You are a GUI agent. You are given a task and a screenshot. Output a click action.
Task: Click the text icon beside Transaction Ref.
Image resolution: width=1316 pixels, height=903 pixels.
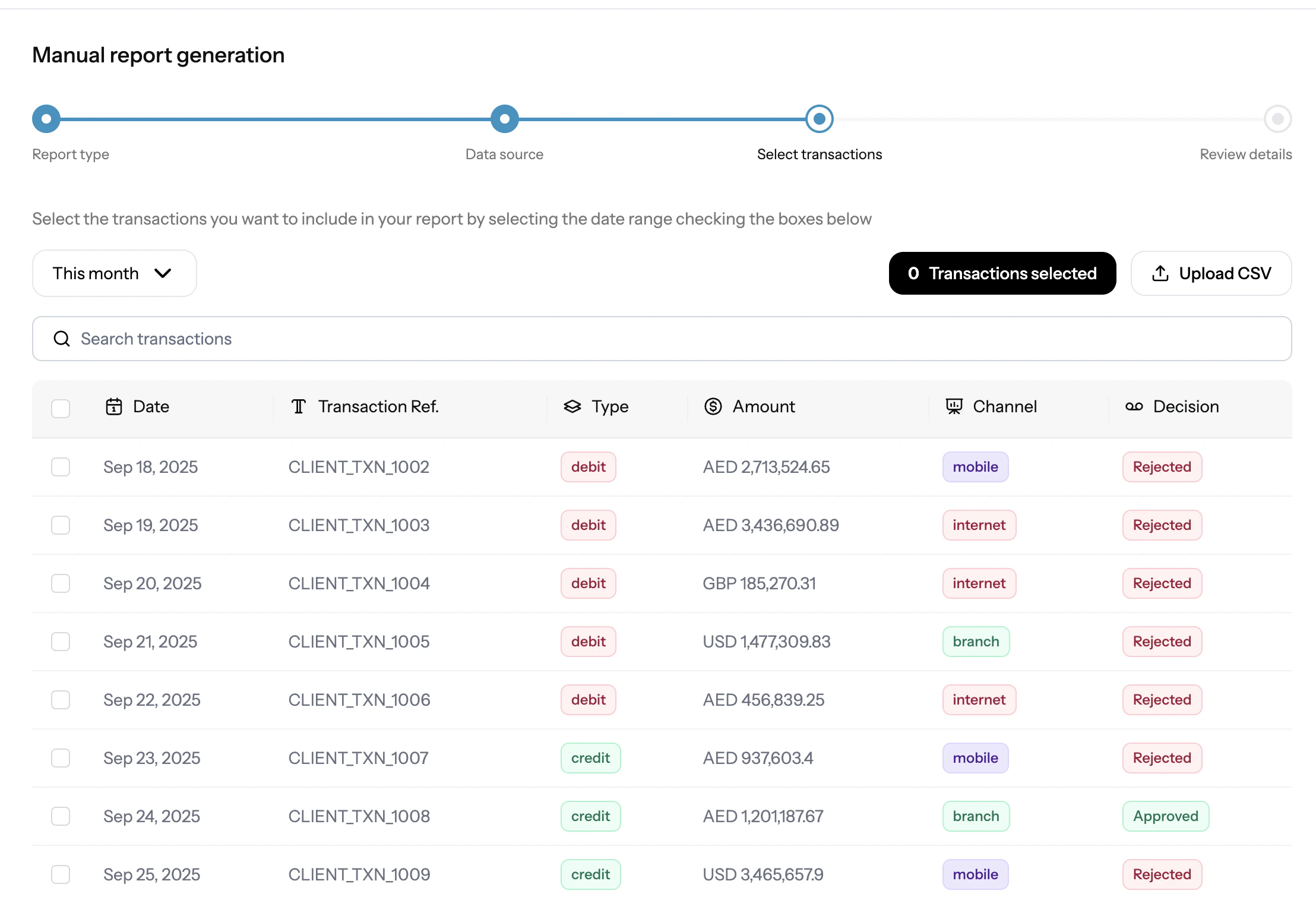[298, 406]
